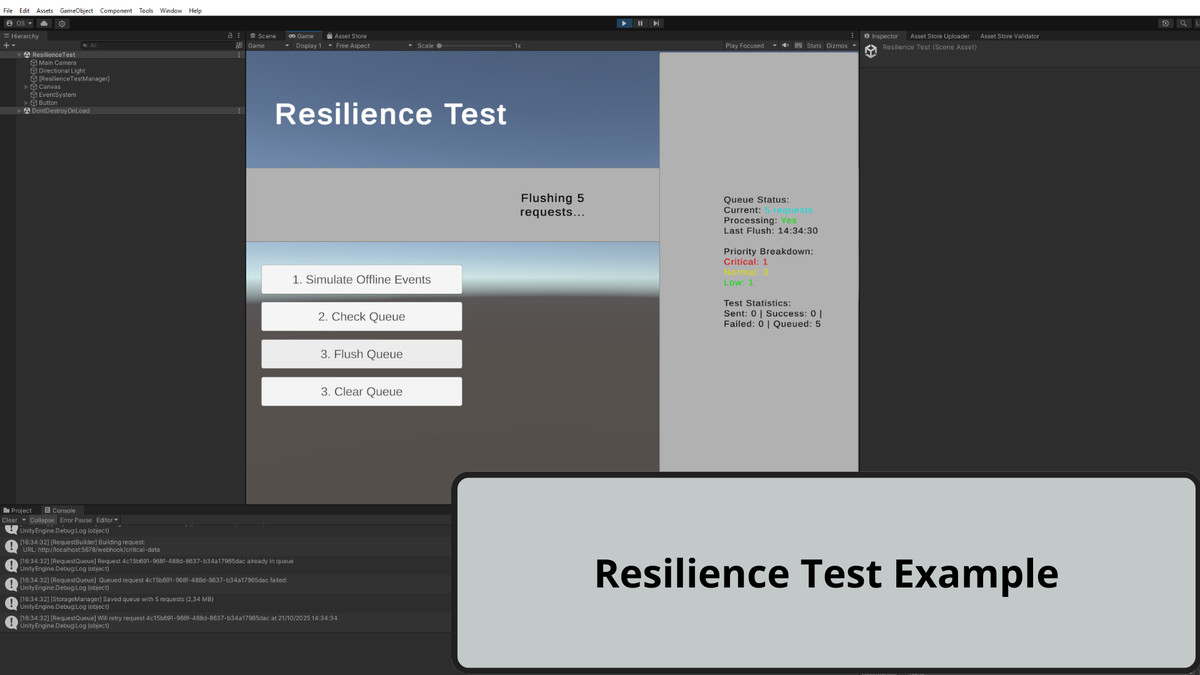Click the cloud services icon
This screenshot has width=1200, height=675.
pos(44,23)
